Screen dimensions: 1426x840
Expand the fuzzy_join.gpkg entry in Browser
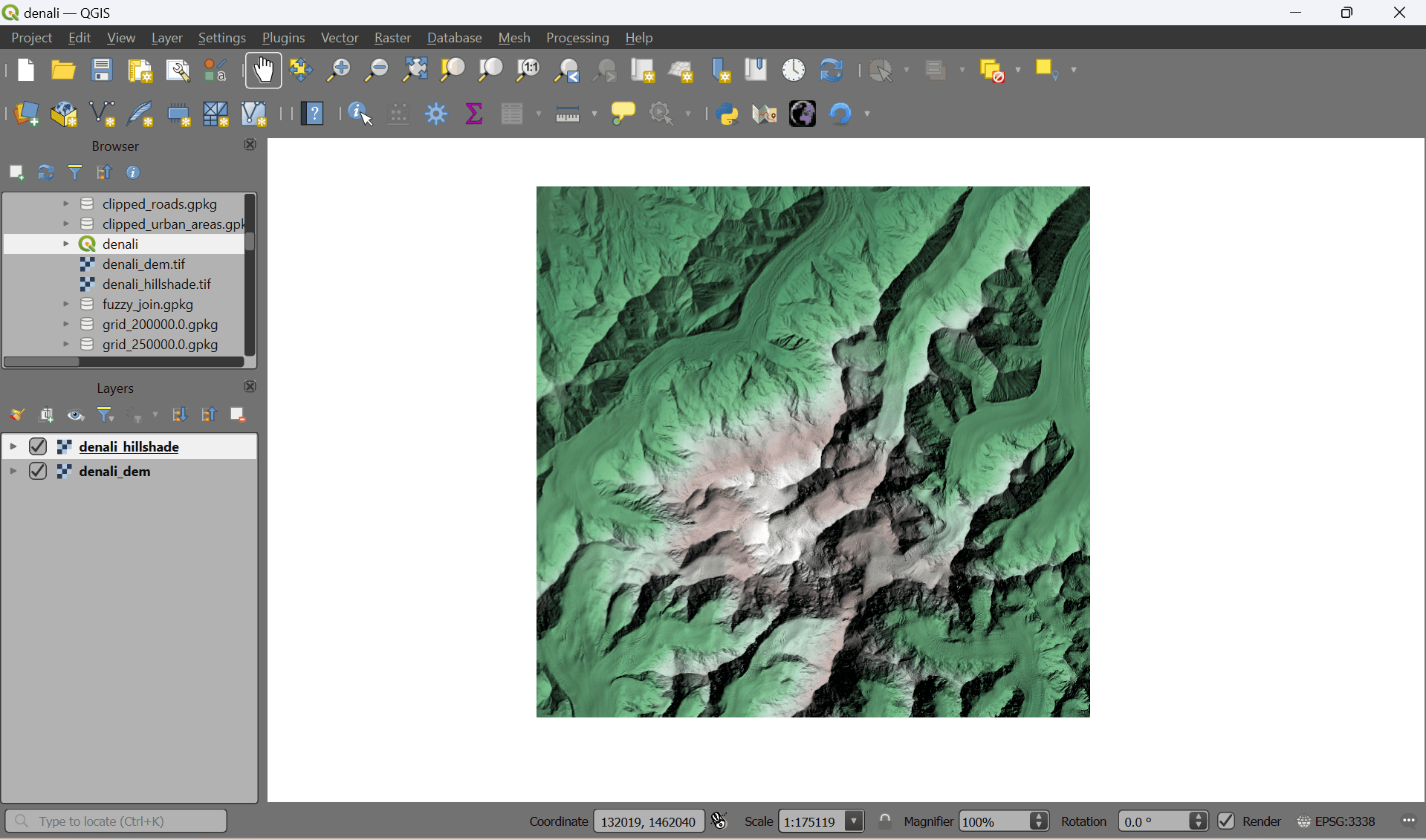click(65, 305)
